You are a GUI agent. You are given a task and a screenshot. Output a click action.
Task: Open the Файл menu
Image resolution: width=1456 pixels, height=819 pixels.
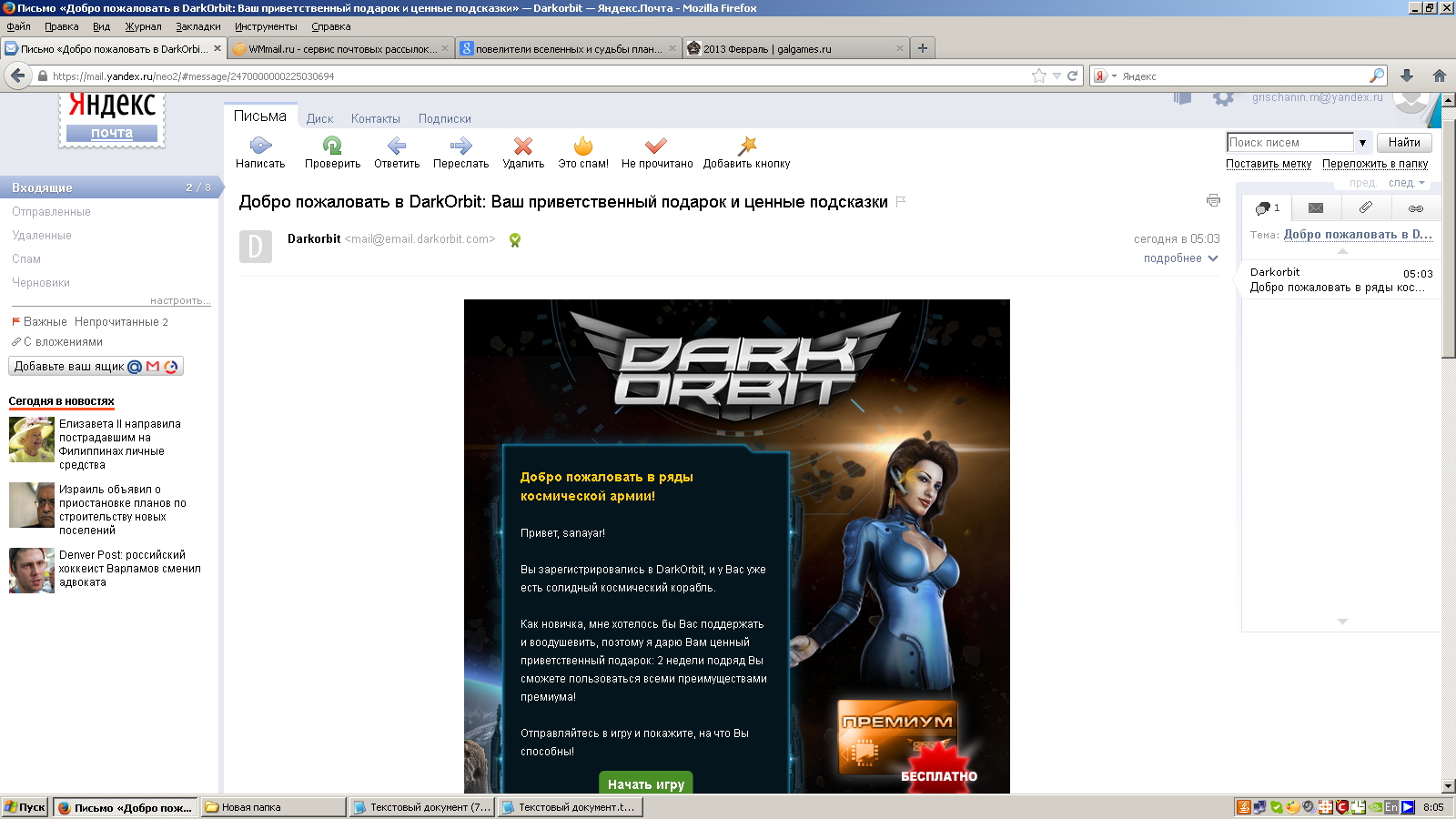(x=18, y=26)
